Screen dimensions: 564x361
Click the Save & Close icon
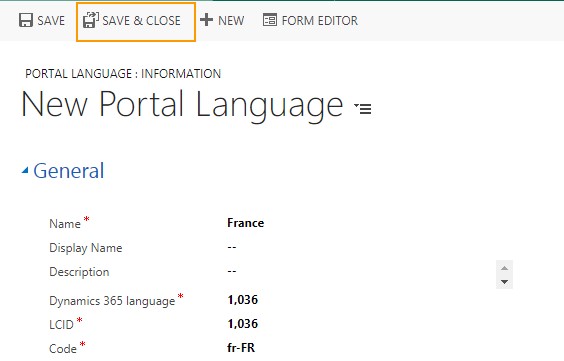(91, 20)
